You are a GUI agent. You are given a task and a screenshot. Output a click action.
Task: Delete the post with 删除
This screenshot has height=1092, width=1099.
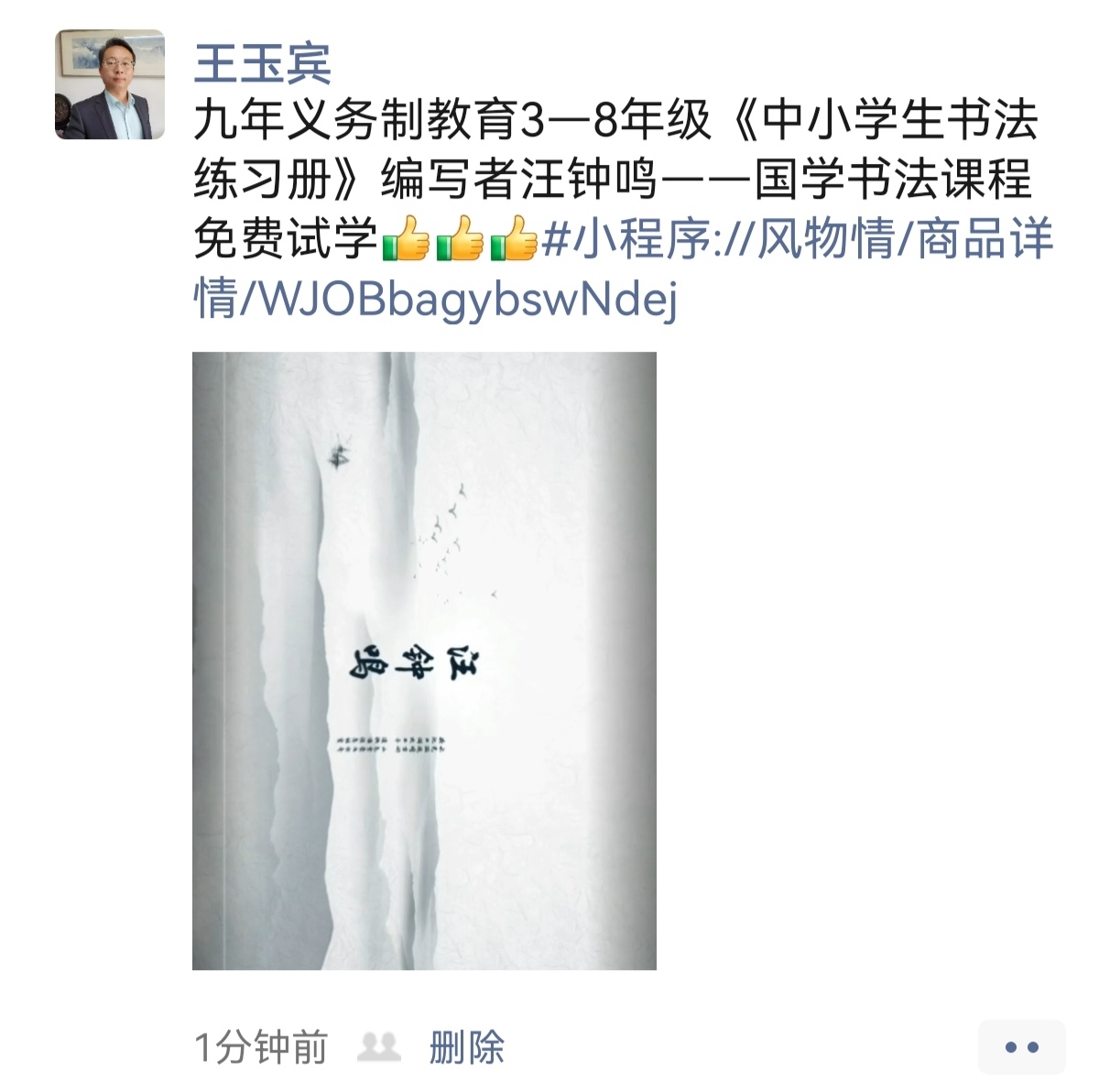coord(467,1047)
